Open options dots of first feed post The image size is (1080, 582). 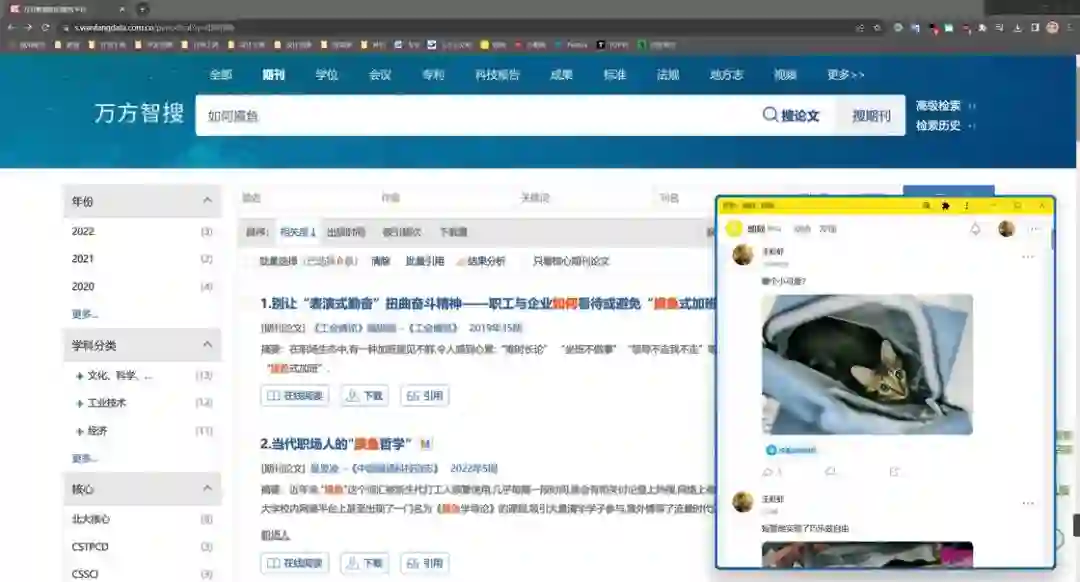1028,257
